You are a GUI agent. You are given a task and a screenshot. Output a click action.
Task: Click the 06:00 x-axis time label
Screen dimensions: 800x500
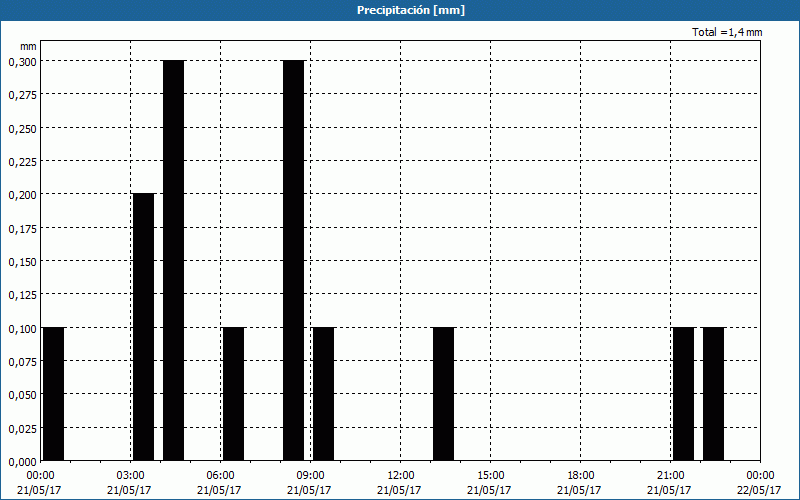click(x=220, y=476)
